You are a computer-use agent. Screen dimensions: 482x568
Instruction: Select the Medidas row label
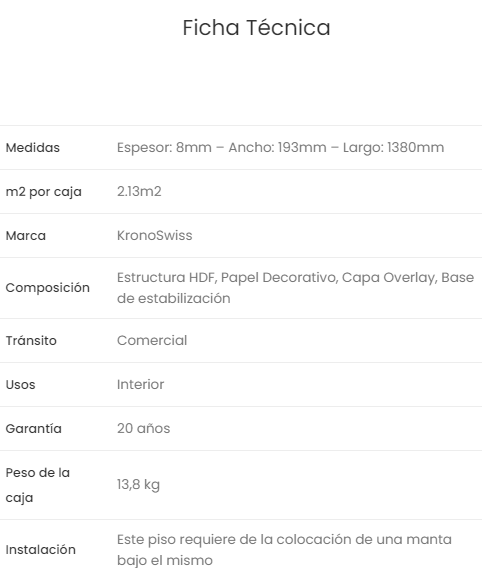pos(33,148)
